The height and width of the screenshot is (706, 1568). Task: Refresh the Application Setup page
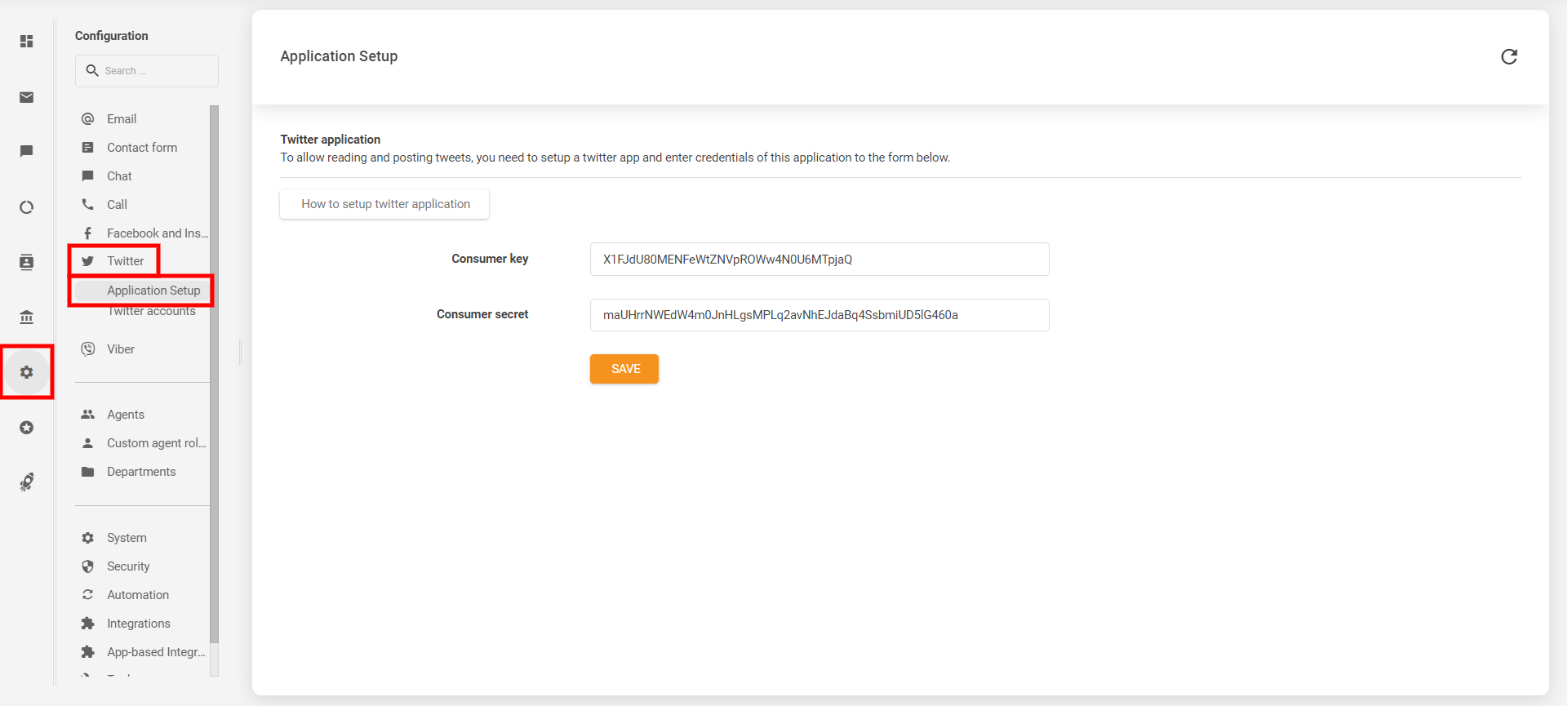[x=1508, y=56]
